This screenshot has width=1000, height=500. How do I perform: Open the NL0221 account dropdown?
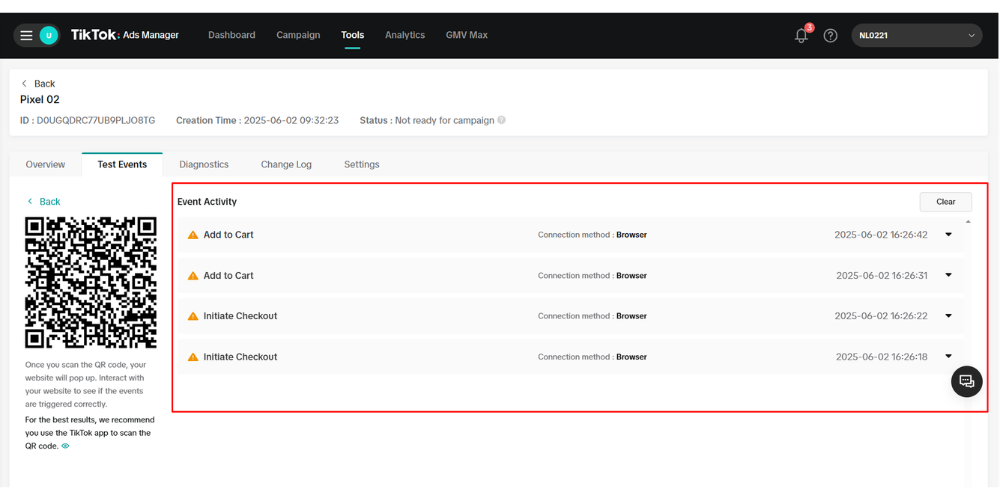[916, 36]
